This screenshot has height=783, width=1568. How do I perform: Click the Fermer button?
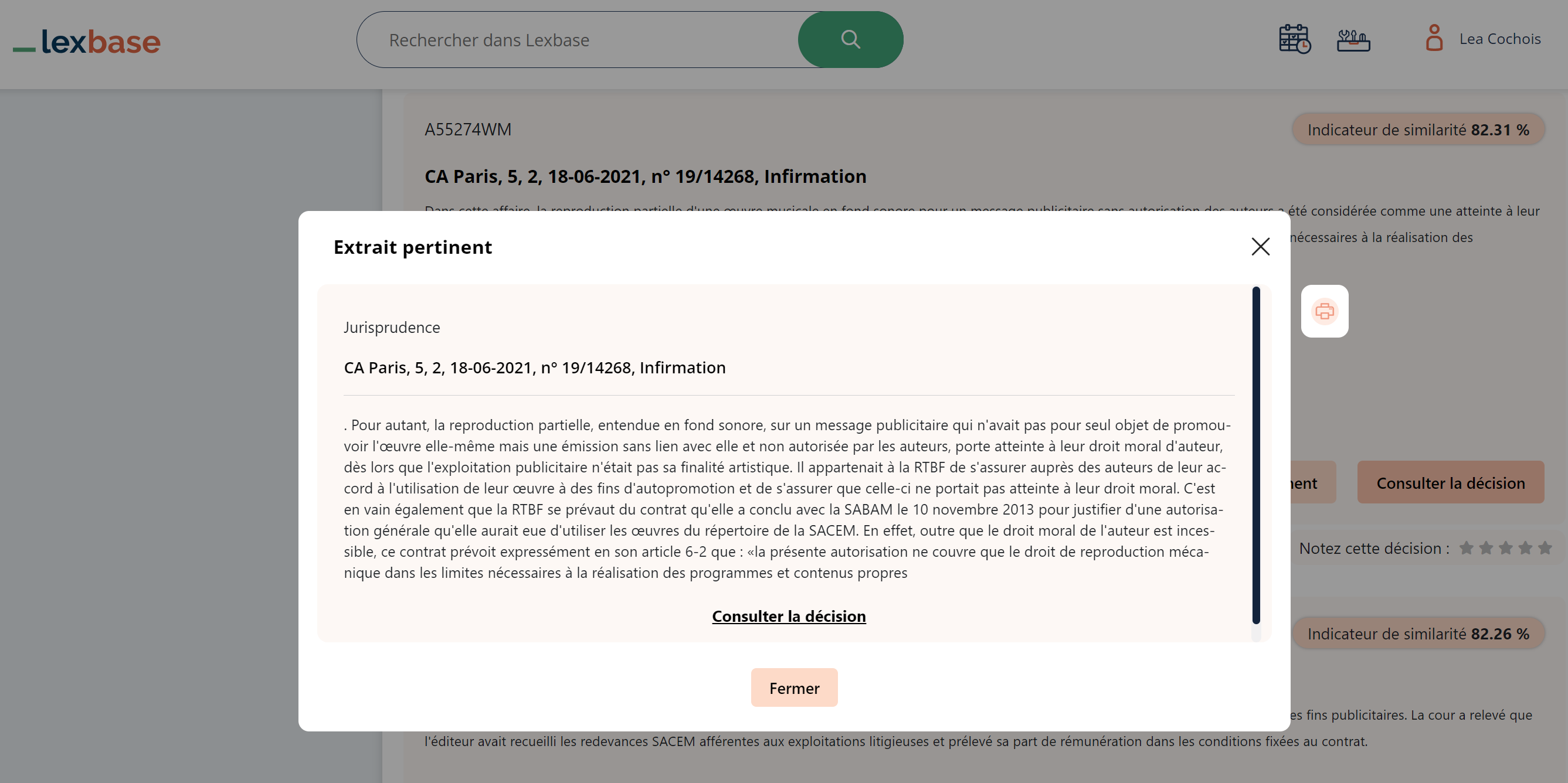[794, 687]
